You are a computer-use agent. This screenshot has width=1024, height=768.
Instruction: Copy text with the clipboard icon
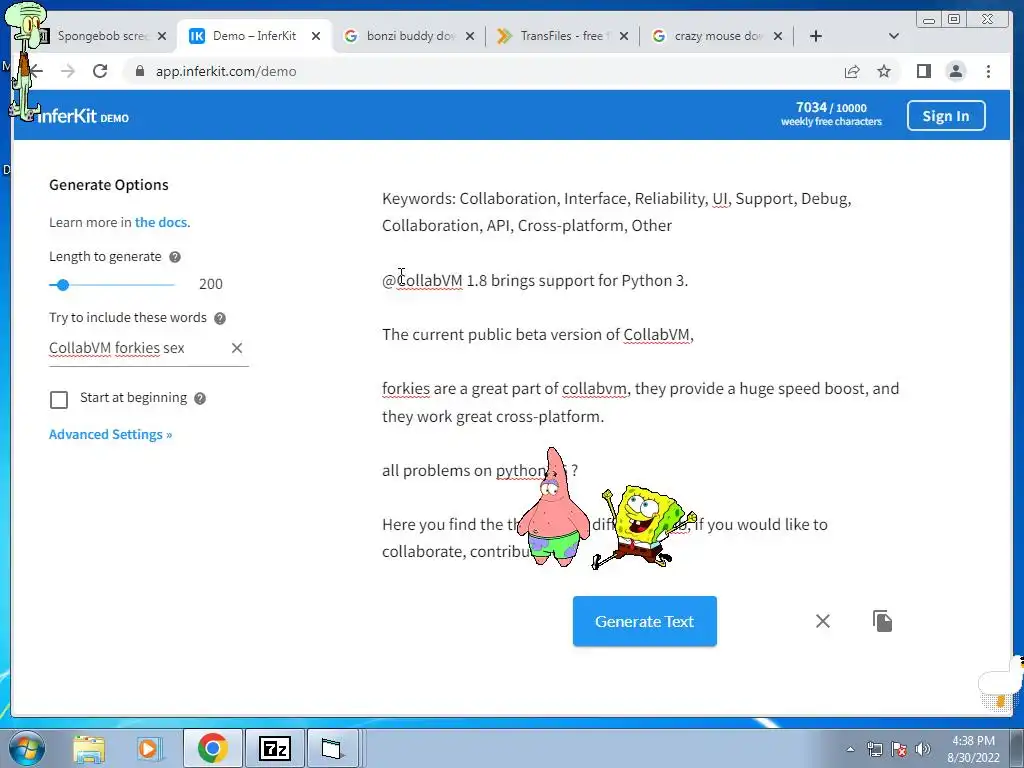(x=882, y=621)
